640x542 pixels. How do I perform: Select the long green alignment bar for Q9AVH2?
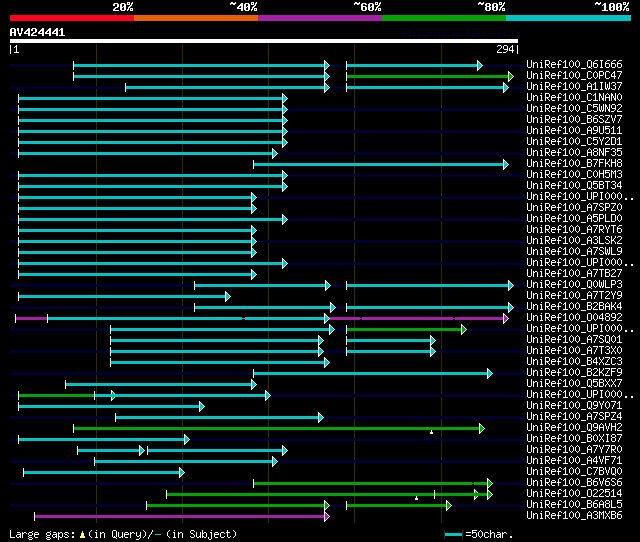click(279, 429)
